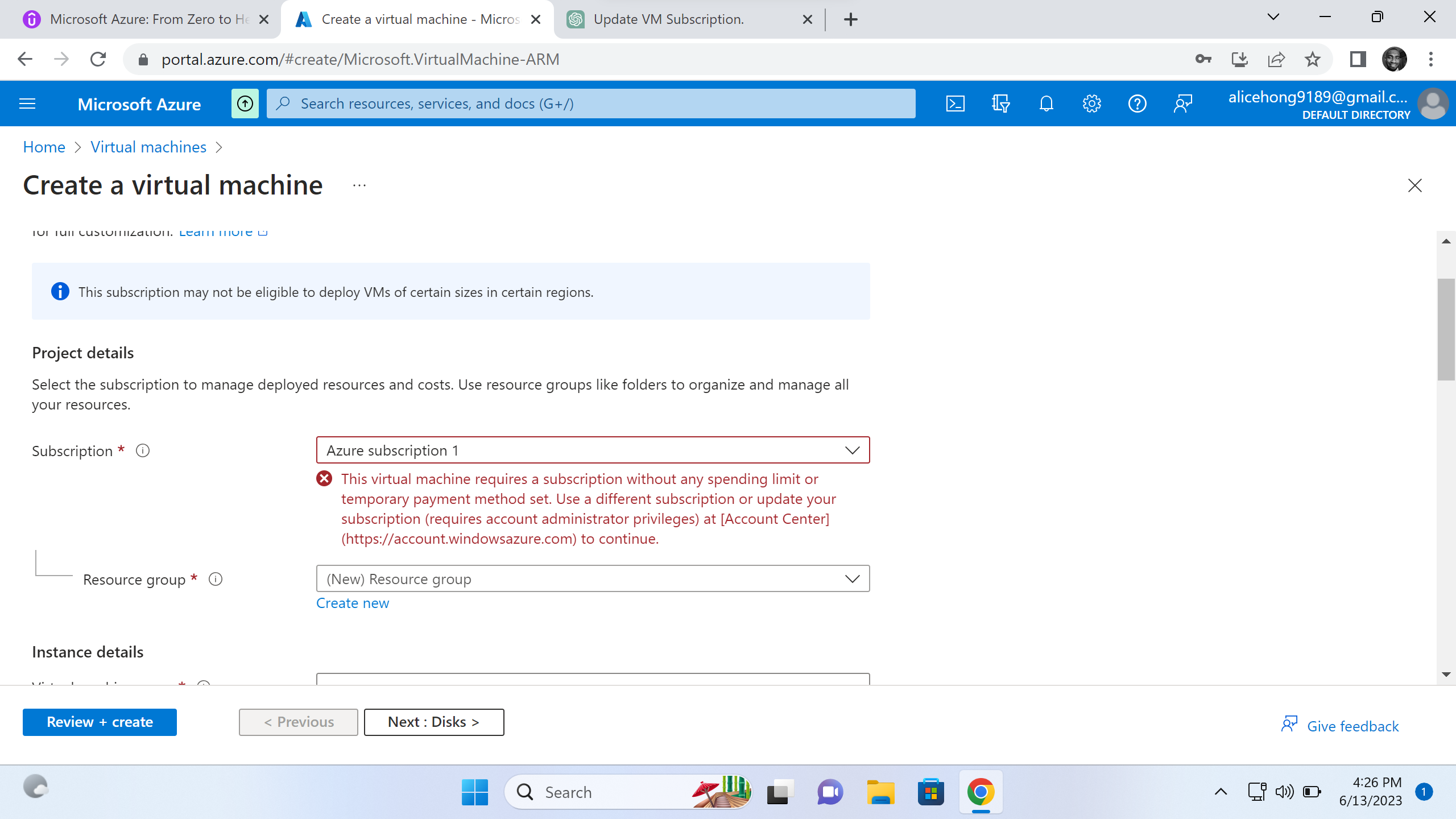
Task: Open Microsoft Store from the taskbar
Action: (x=930, y=792)
